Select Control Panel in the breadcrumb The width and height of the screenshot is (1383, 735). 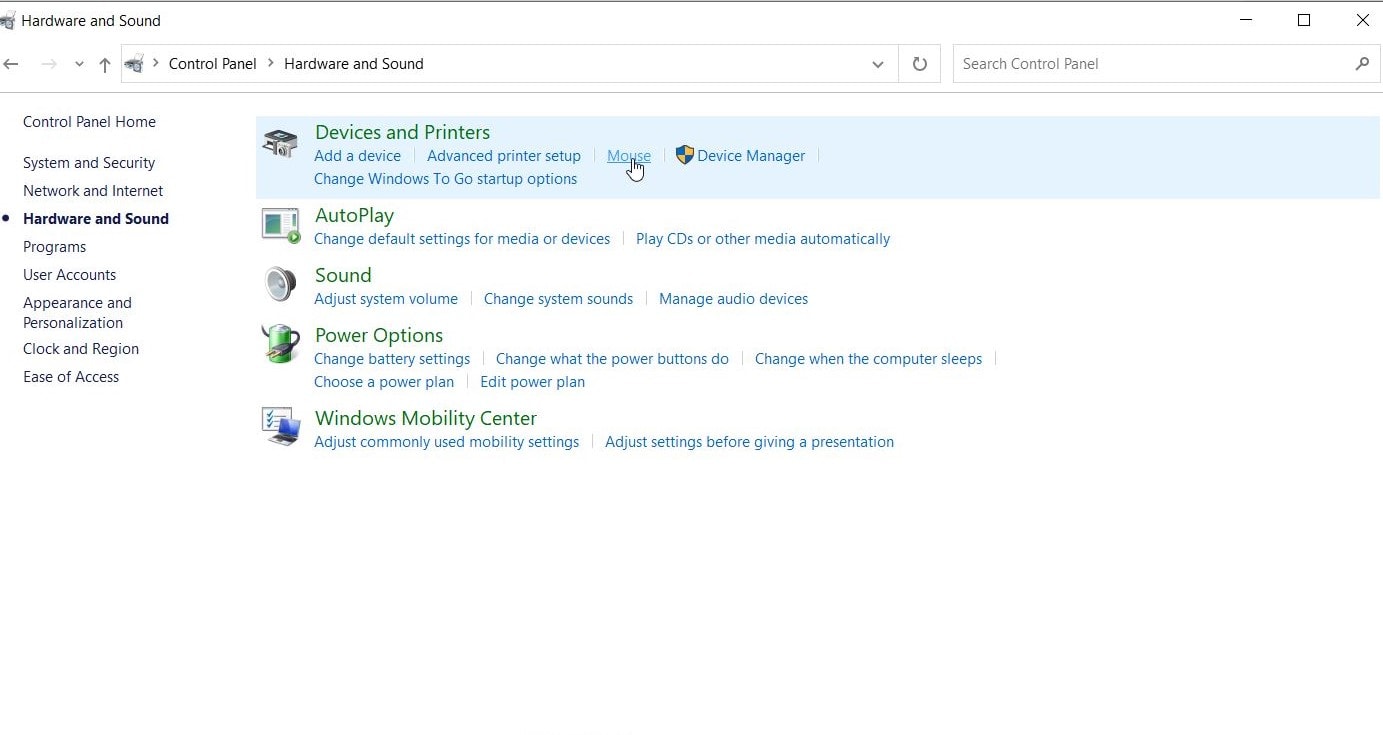(213, 64)
